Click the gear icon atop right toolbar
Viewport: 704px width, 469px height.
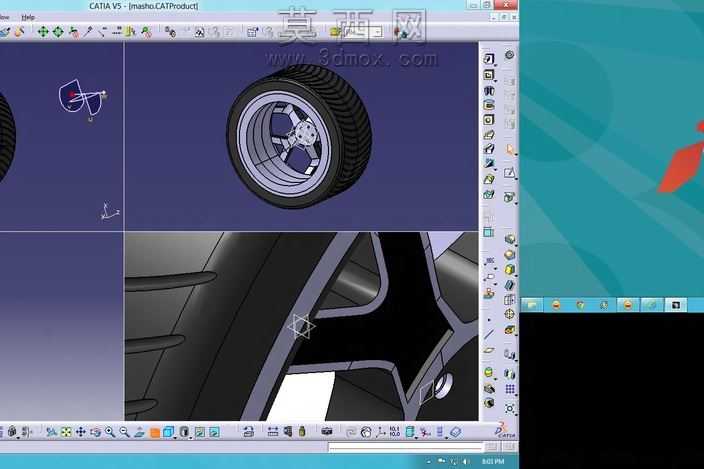(510, 55)
